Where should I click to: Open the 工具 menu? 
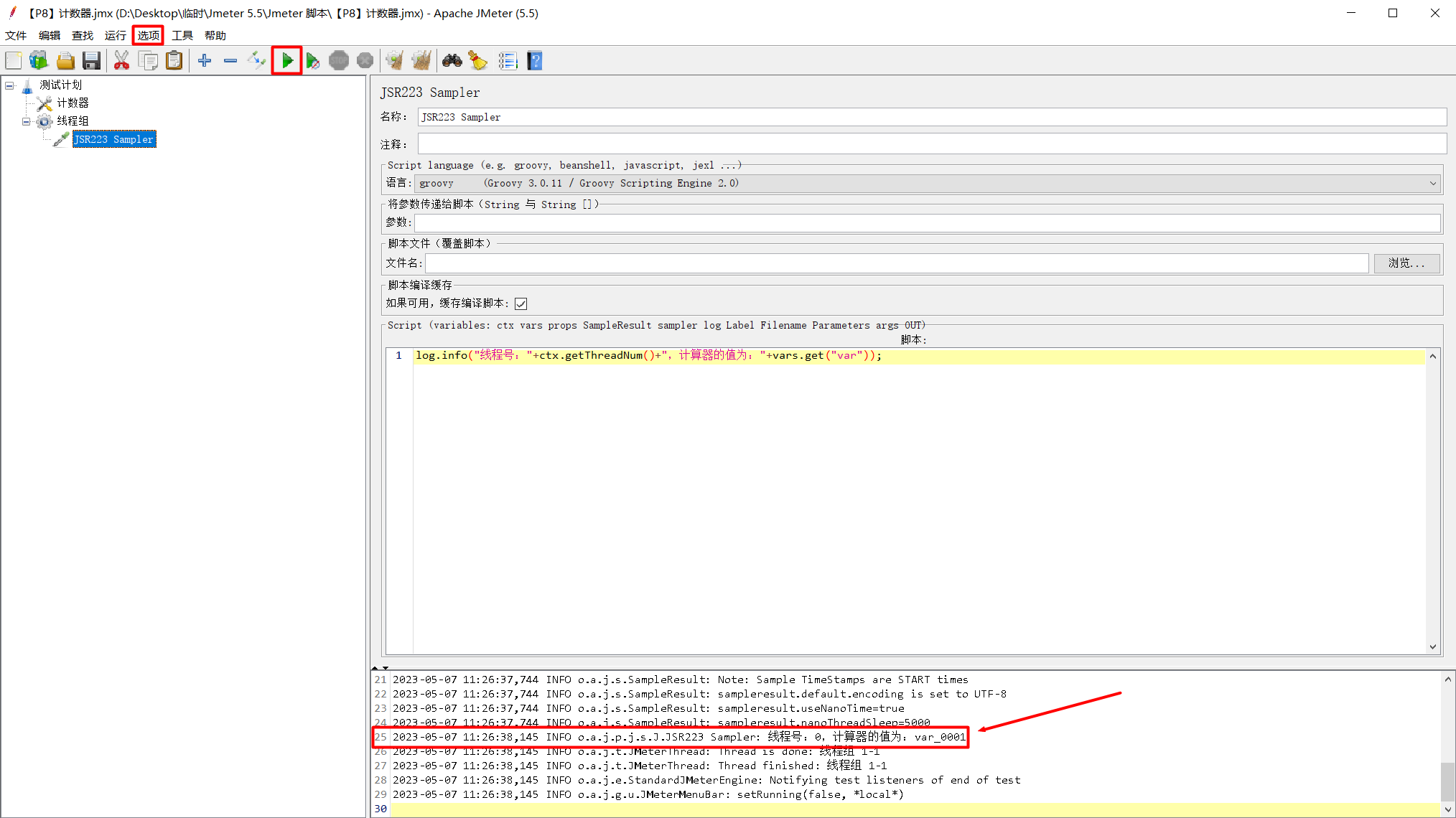[x=182, y=35]
